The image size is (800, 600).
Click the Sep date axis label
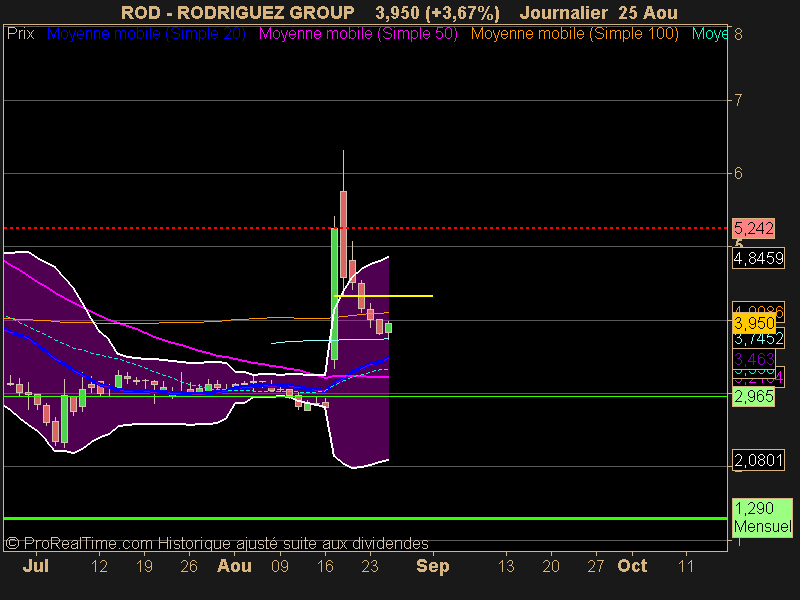point(433,566)
